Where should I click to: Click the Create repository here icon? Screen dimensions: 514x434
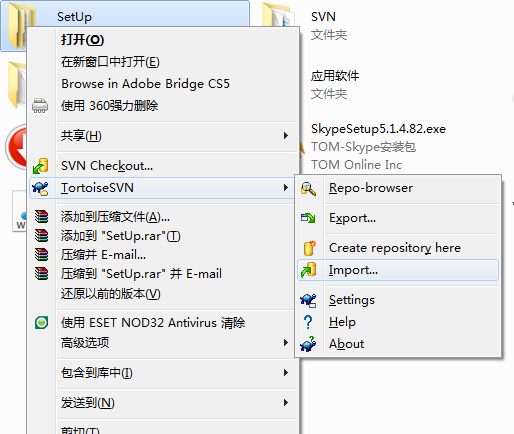click(x=309, y=248)
